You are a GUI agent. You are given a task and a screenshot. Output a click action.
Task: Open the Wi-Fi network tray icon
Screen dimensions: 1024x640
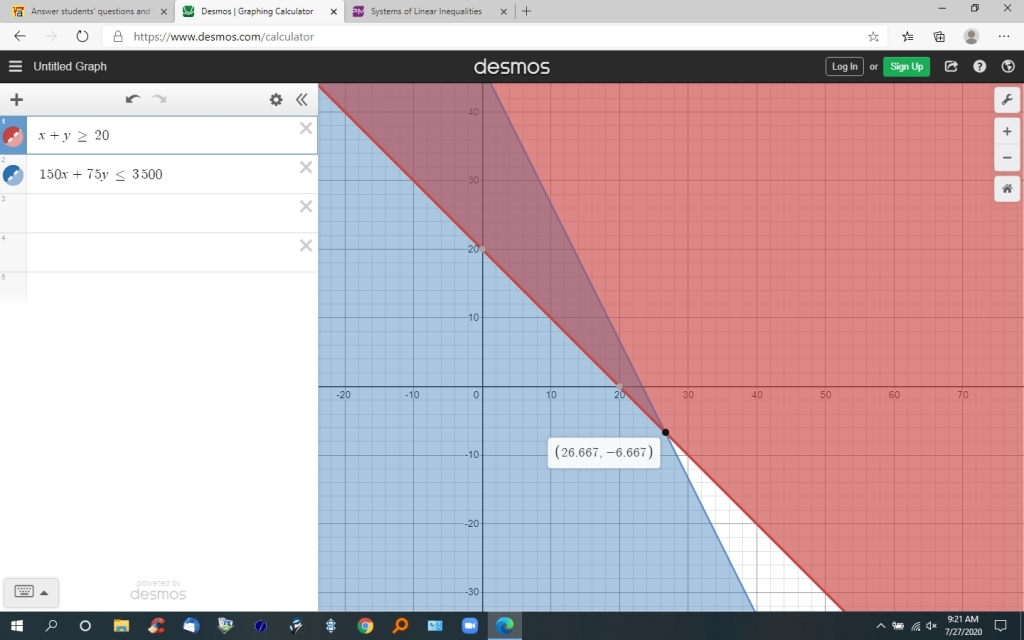click(x=916, y=626)
